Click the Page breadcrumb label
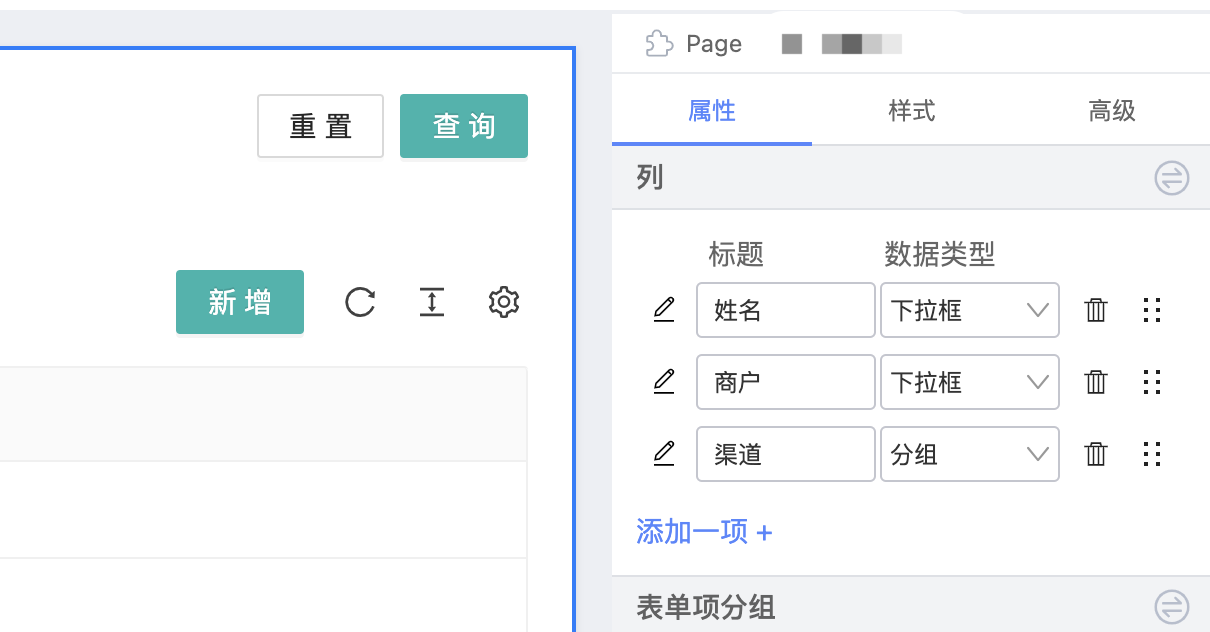Screen dimensions: 1210x632 pyautogui.click(x=714, y=44)
